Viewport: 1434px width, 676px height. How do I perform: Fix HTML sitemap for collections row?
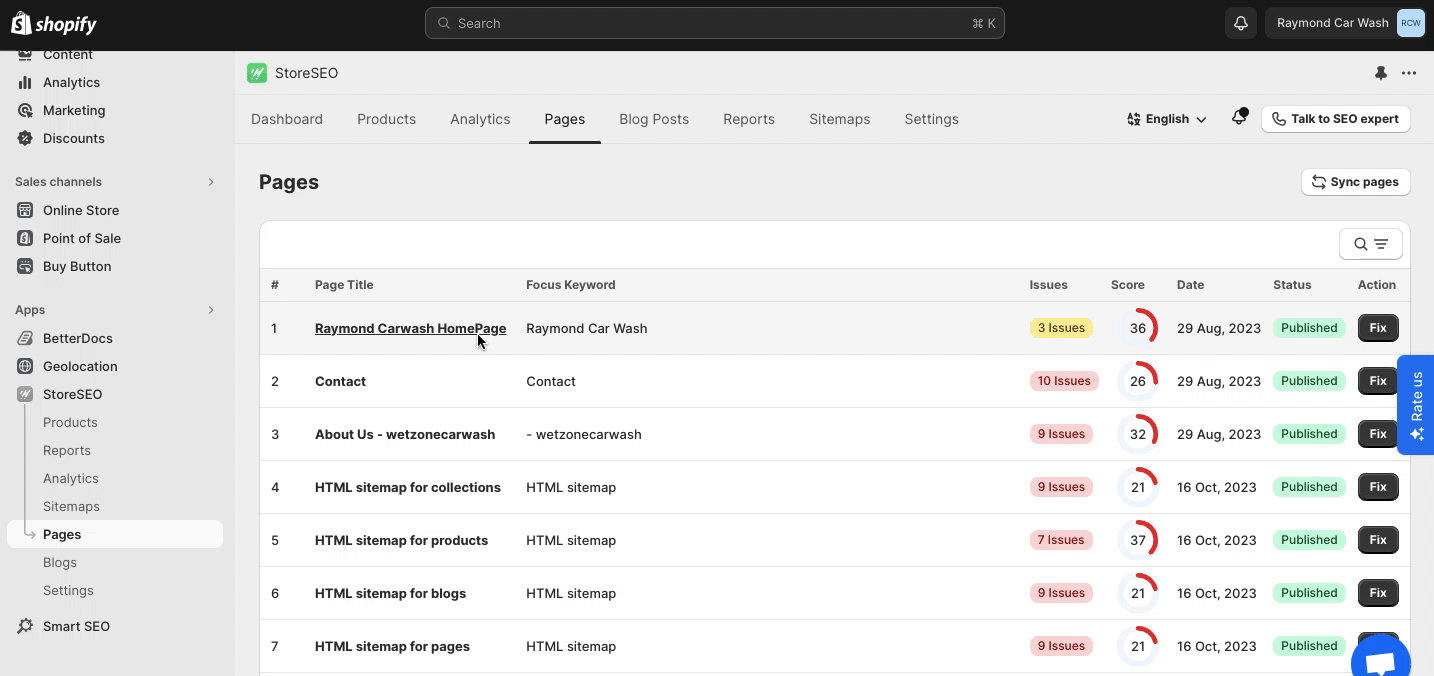tap(1378, 487)
